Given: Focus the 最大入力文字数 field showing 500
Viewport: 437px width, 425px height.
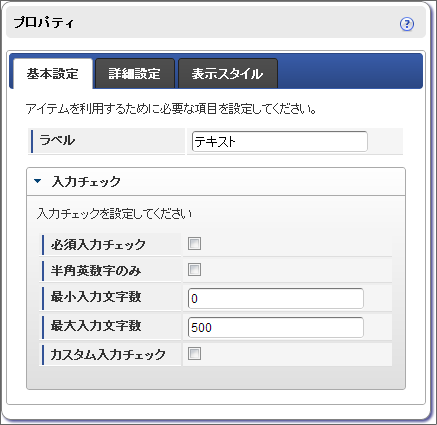Looking at the screenshot, I should click(276, 327).
